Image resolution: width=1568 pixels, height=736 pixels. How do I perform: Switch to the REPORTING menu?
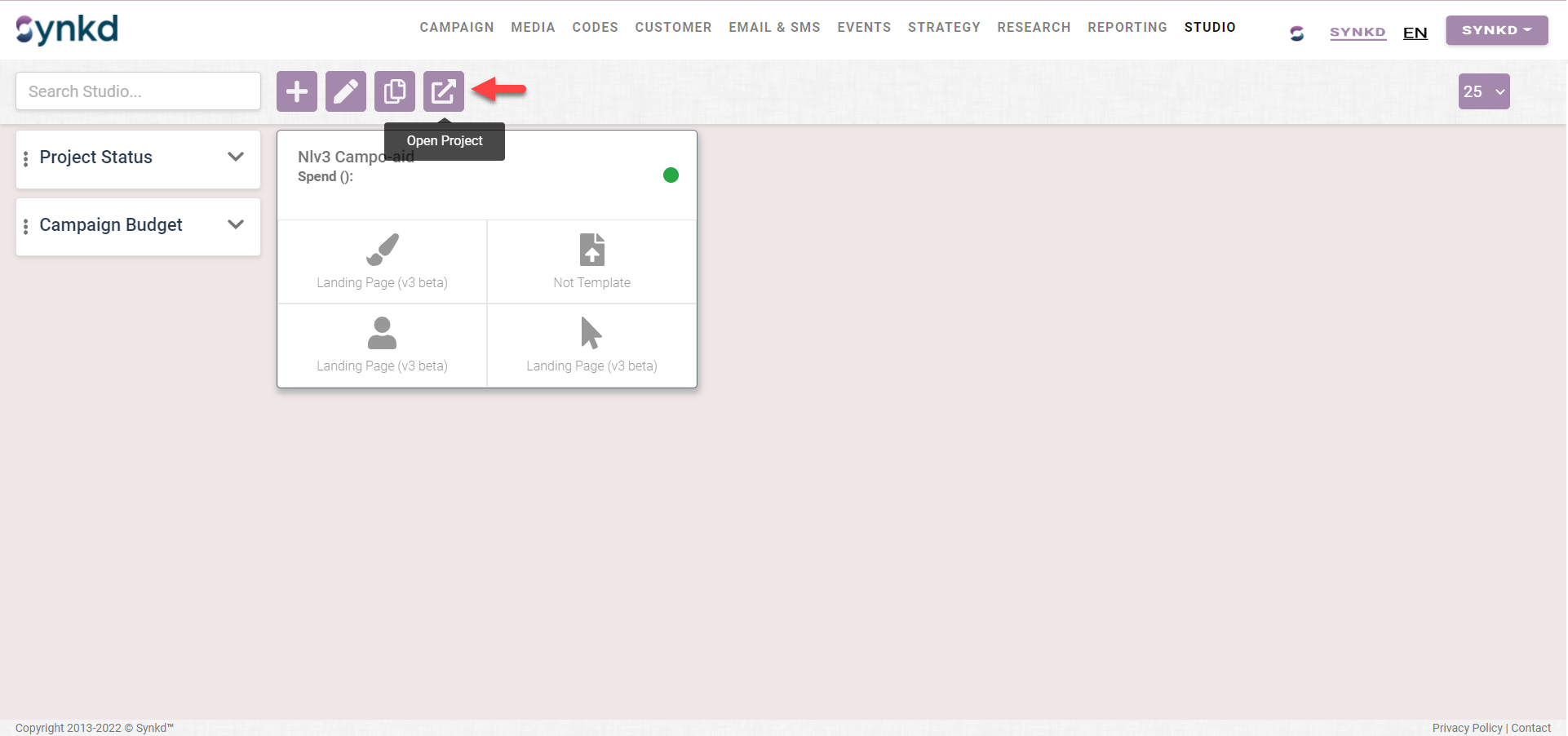[1127, 27]
